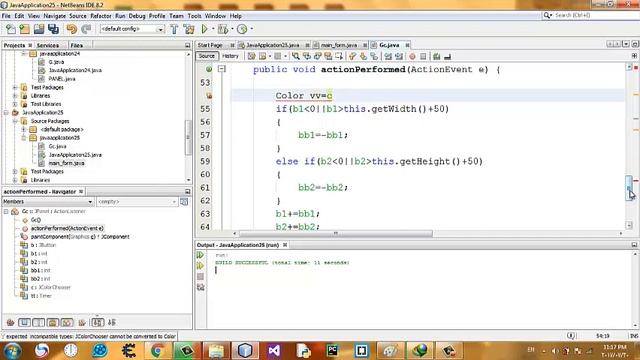Open the Navigate menu
The width and height of the screenshot is (640, 360).
(54, 16)
